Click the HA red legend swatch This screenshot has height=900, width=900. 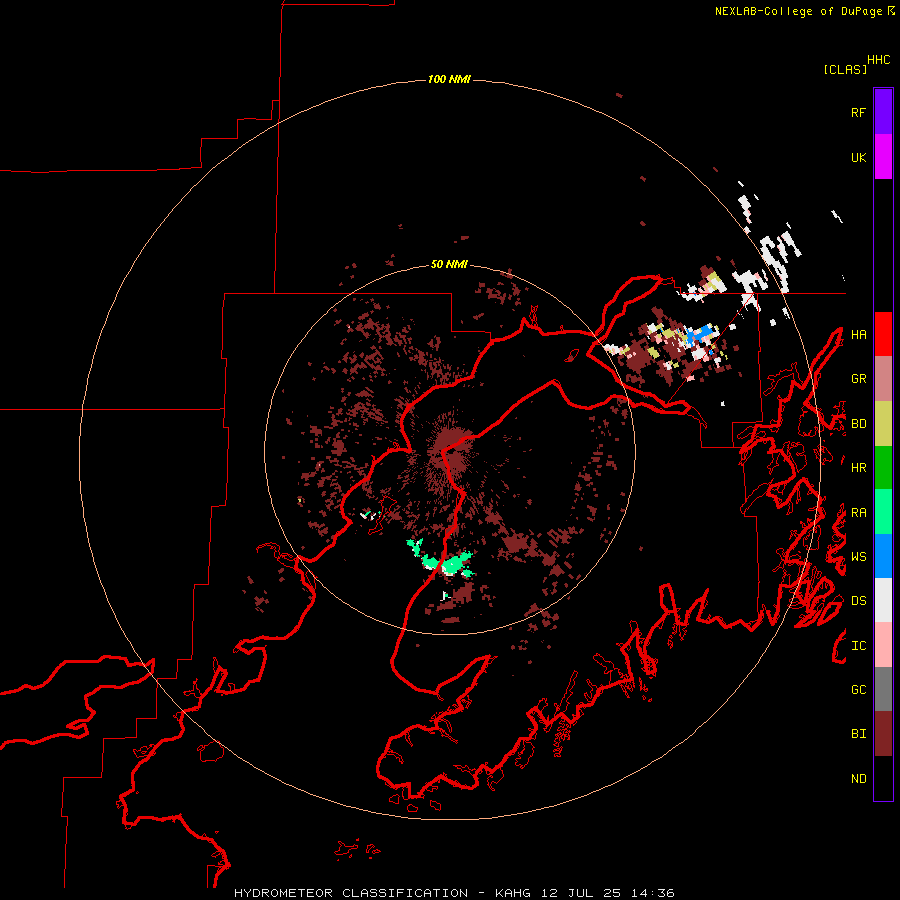[883, 334]
